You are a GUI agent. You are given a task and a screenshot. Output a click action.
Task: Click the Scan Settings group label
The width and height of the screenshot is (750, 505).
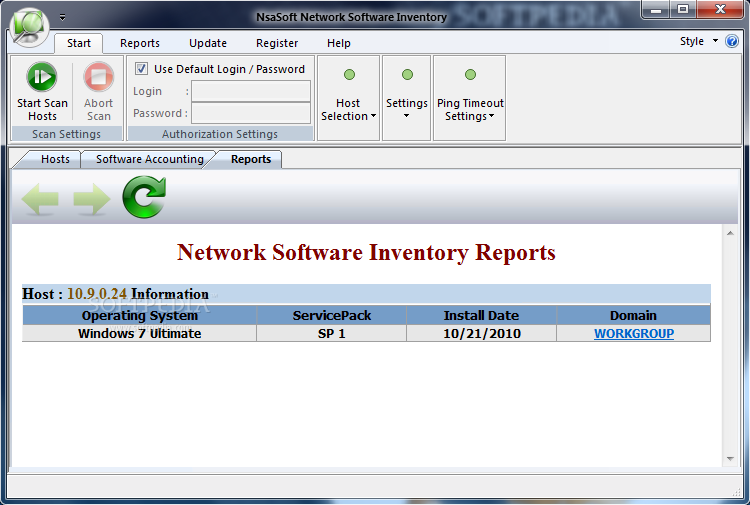(66, 134)
